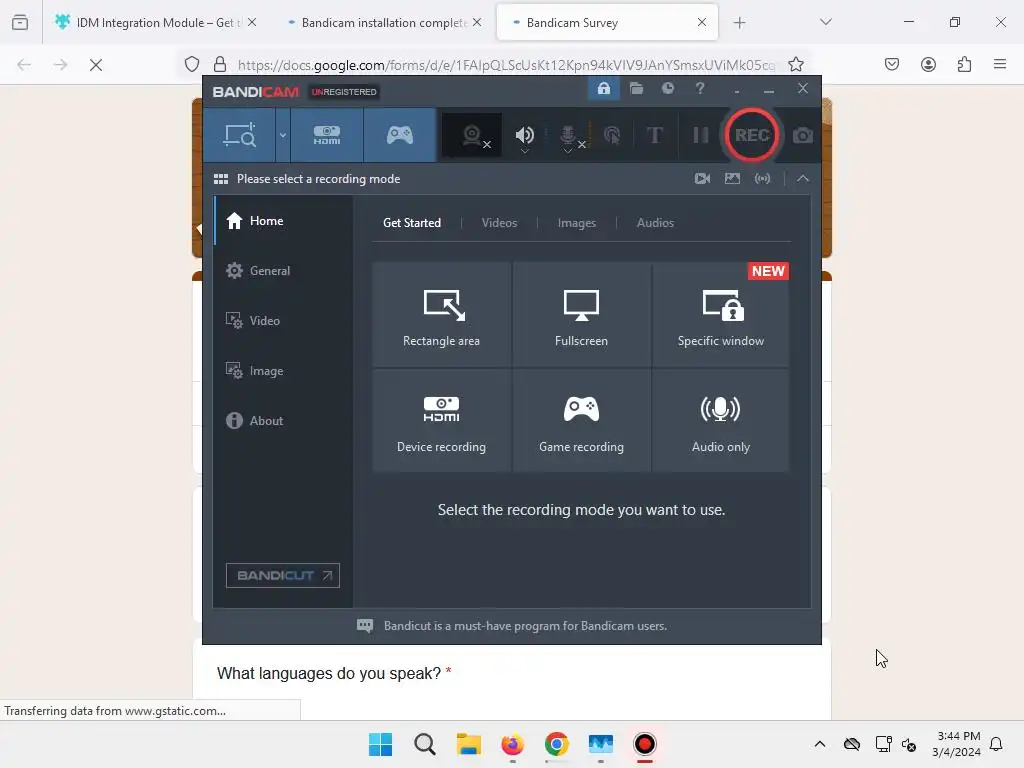This screenshot has width=1024, height=768.
Task: Choose Device recording tile
Action: [x=441, y=421]
